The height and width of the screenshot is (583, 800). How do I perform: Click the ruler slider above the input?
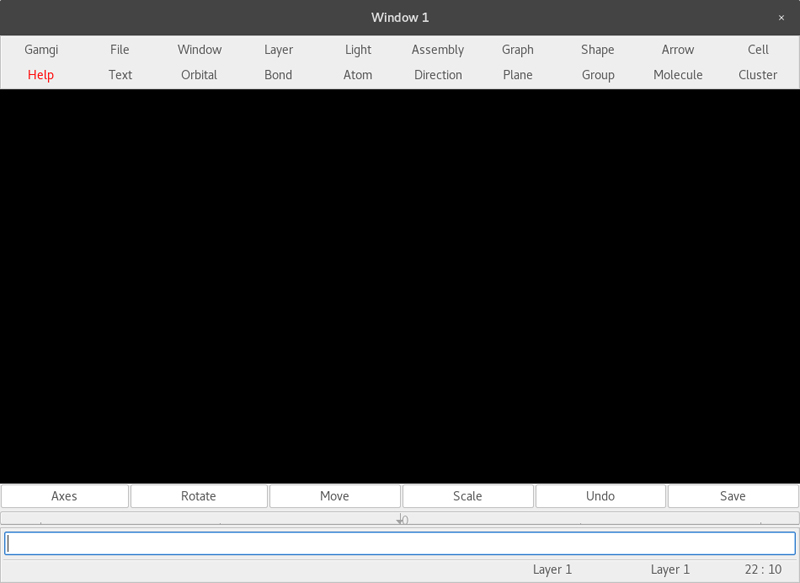(x=400, y=518)
